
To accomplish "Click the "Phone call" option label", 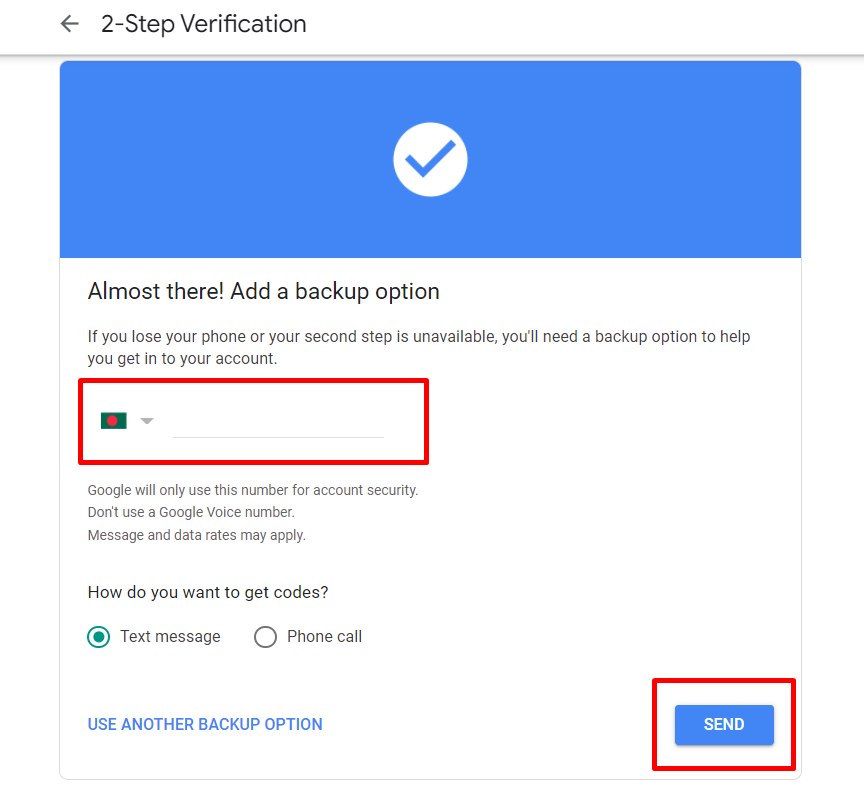I will point(325,637).
